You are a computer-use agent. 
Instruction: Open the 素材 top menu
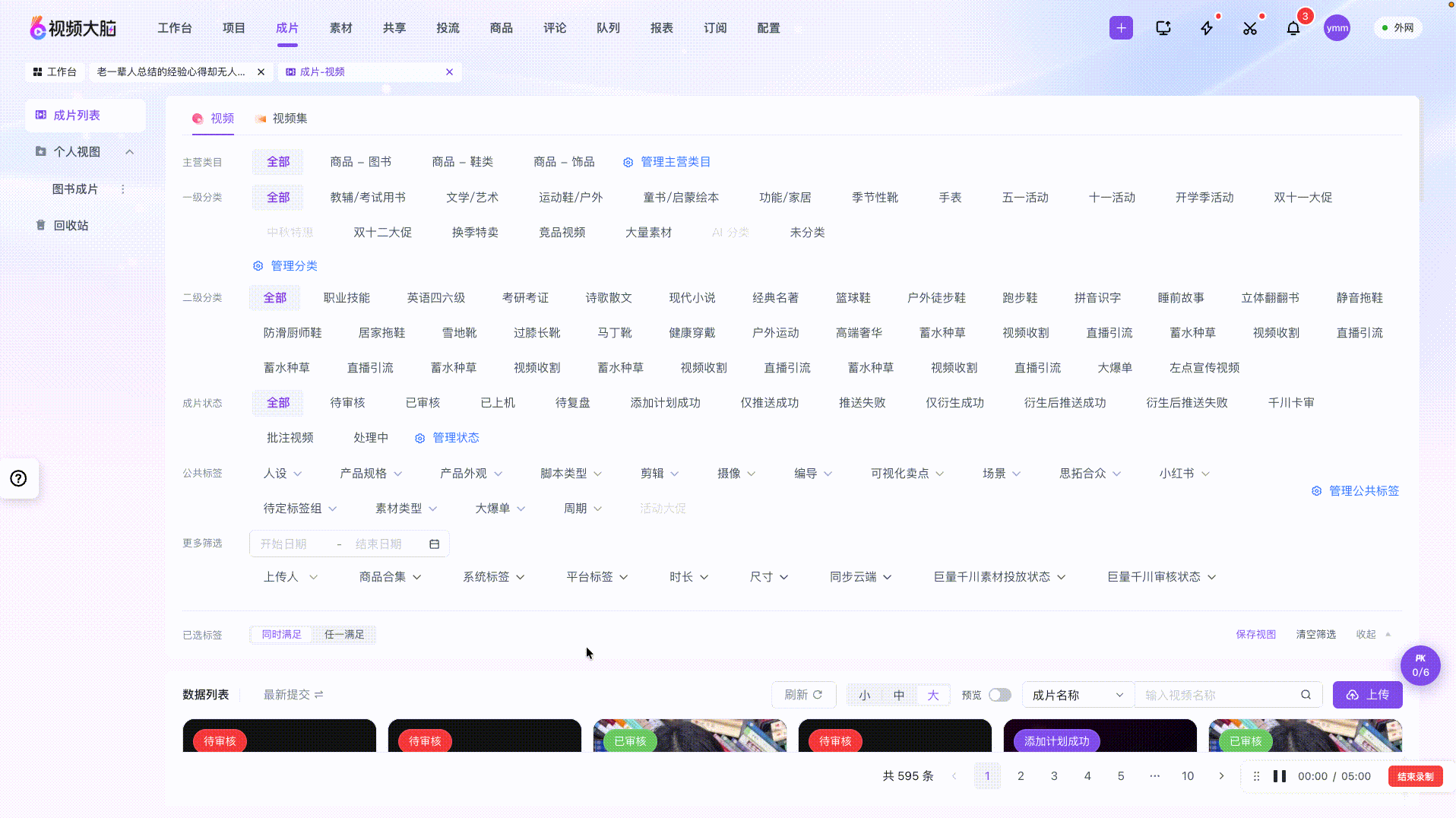[340, 28]
